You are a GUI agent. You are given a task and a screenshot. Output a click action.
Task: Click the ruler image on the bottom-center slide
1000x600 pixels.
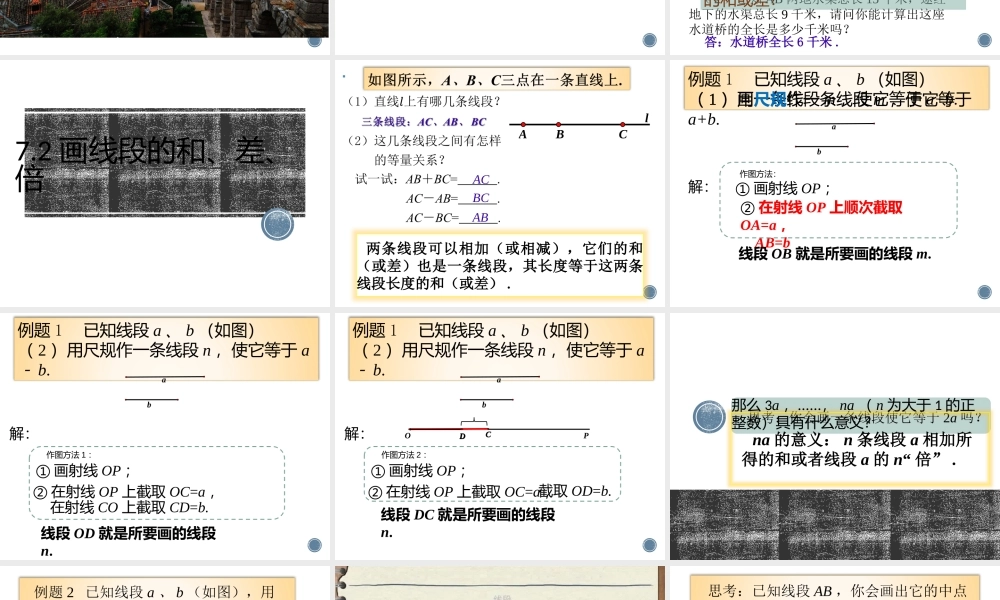(x=500, y=585)
